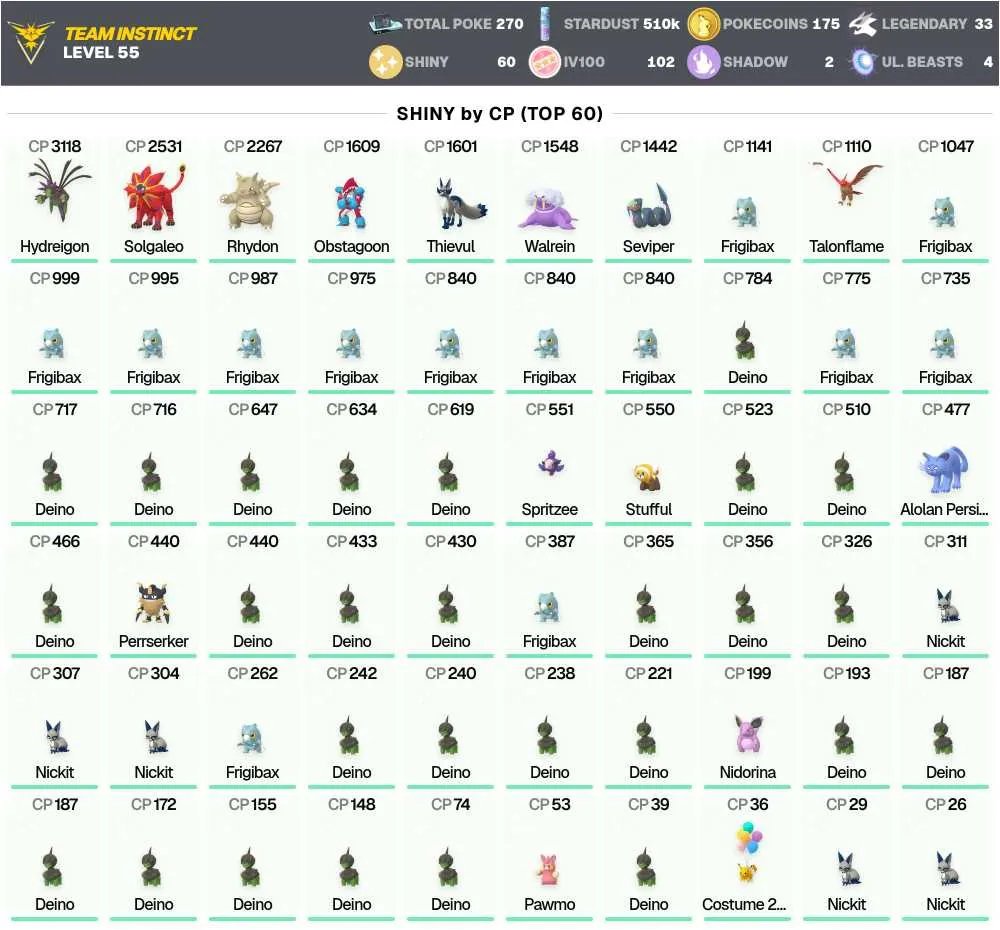Click the "CP 1047" value
This screenshot has width=1000, height=930.
946,146
